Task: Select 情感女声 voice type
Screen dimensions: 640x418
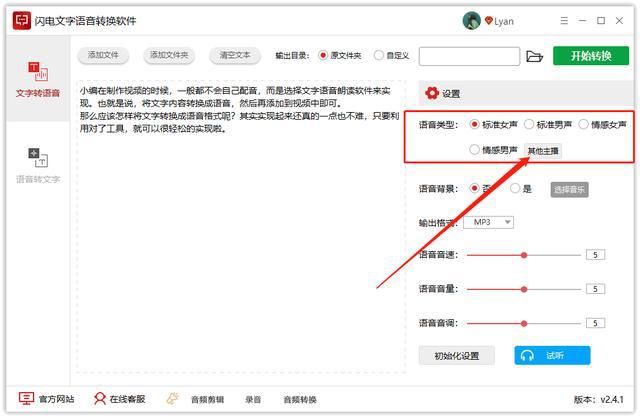Action: pyautogui.click(x=602, y=124)
